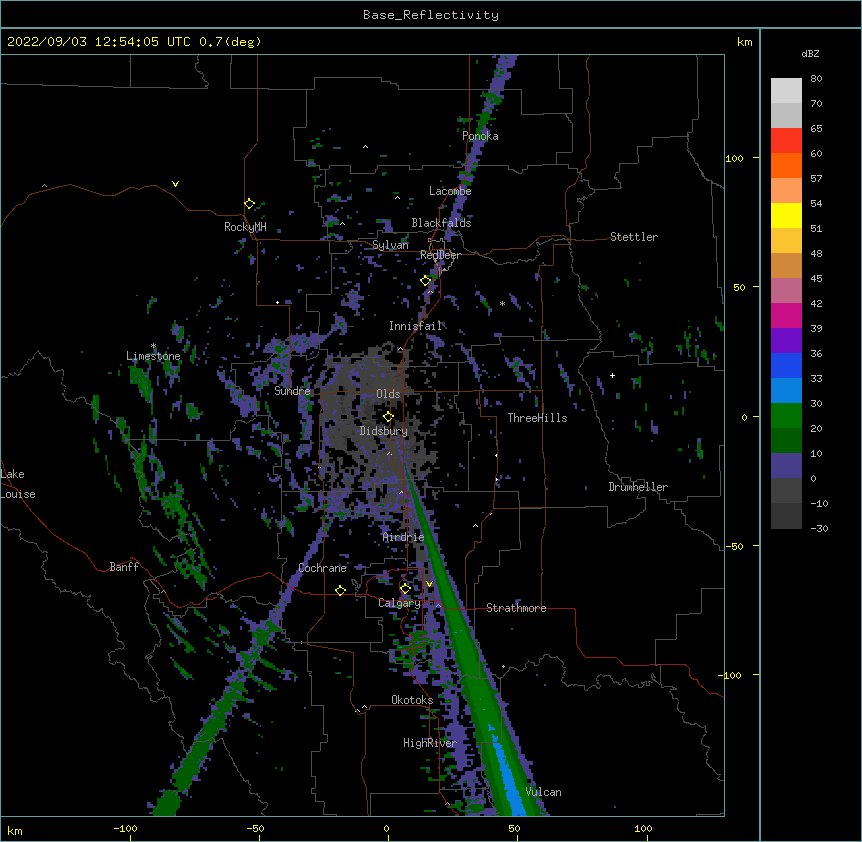
Task: Click the Stettler town label
Action: click(633, 237)
